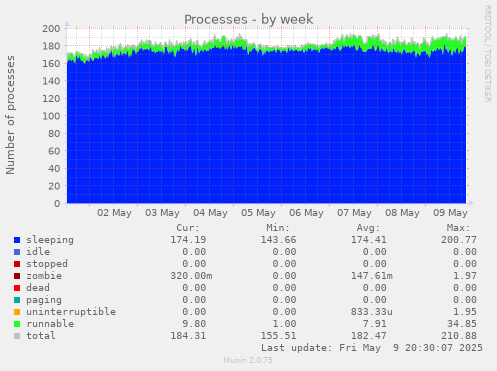This screenshot has width=497, height=371.
Task: Click zombie maximum value 1.97
Action: point(465,276)
